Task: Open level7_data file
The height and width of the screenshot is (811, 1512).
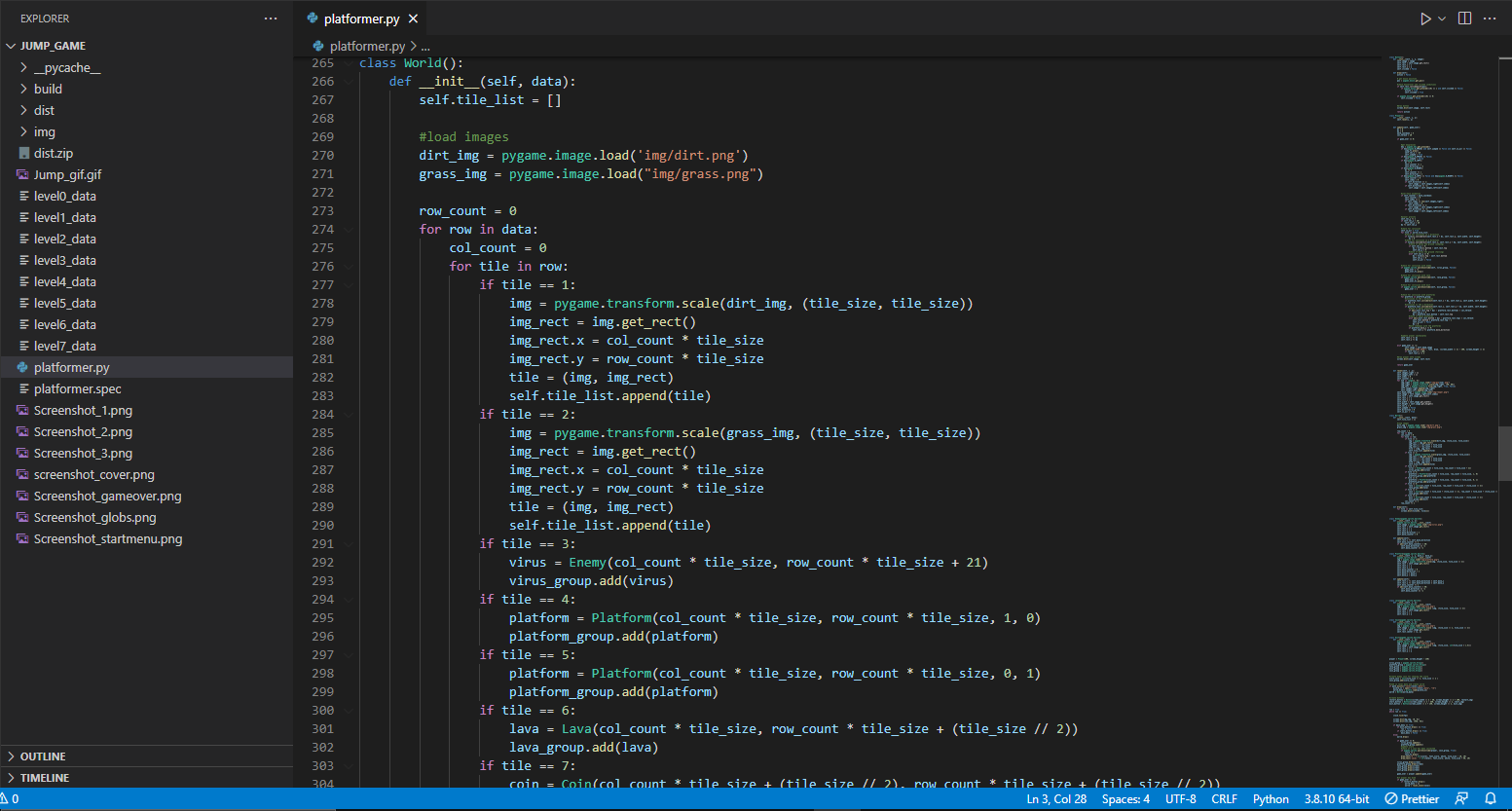Action: coord(65,346)
